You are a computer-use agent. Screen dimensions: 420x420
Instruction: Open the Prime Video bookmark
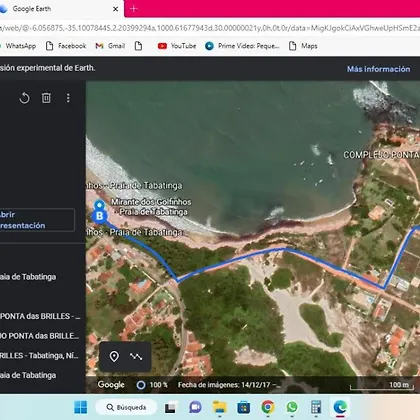pos(242,46)
